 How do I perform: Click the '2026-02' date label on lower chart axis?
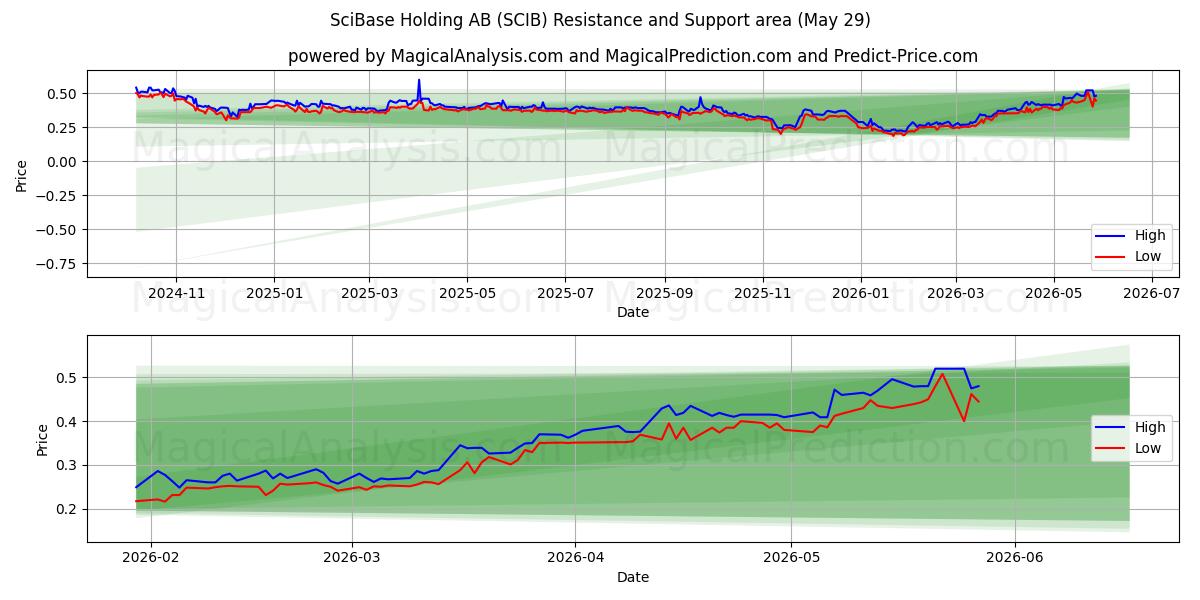[x=151, y=558]
